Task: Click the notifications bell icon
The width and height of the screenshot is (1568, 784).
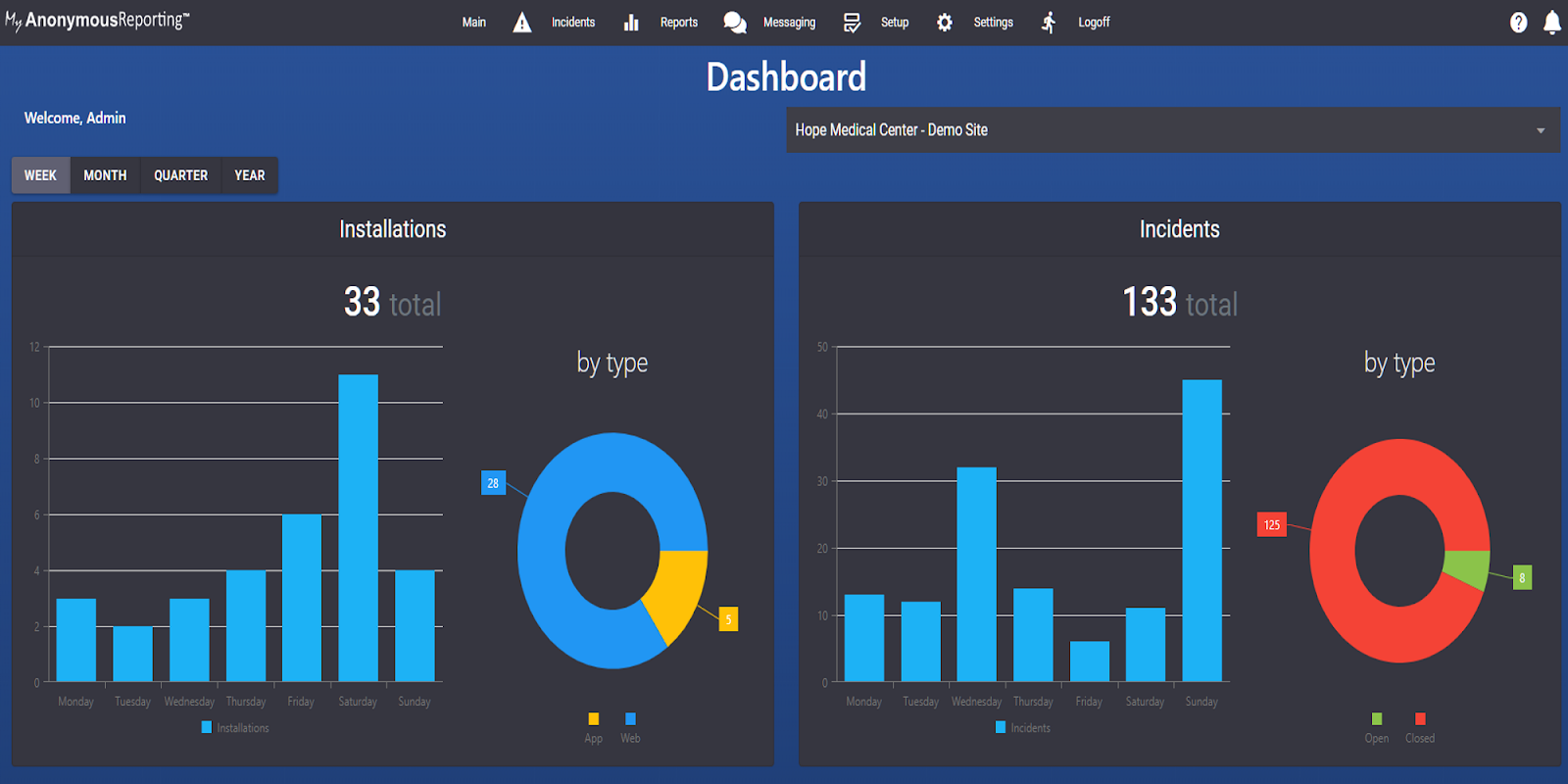Action: click(x=1552, y=23)
